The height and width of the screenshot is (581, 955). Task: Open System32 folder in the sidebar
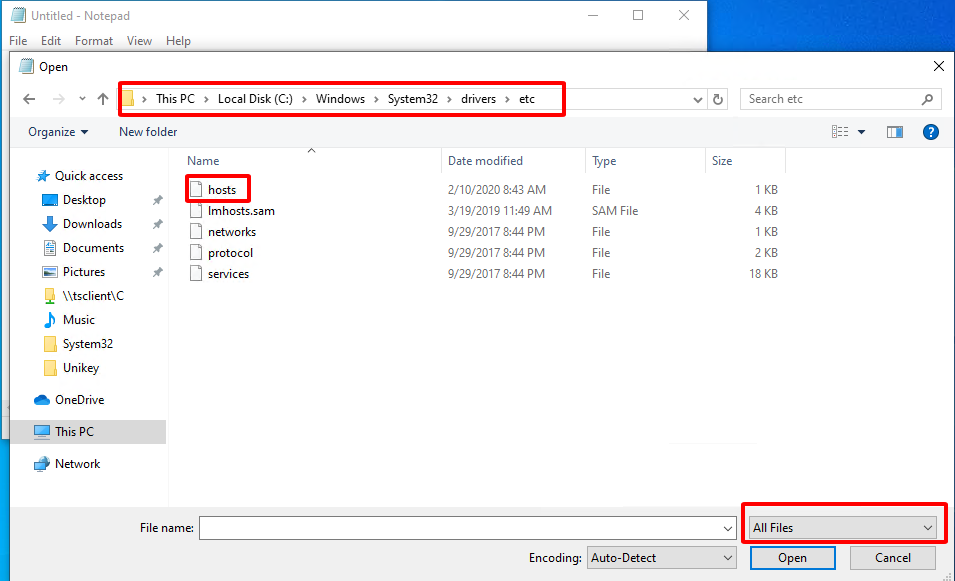point(88,344)
